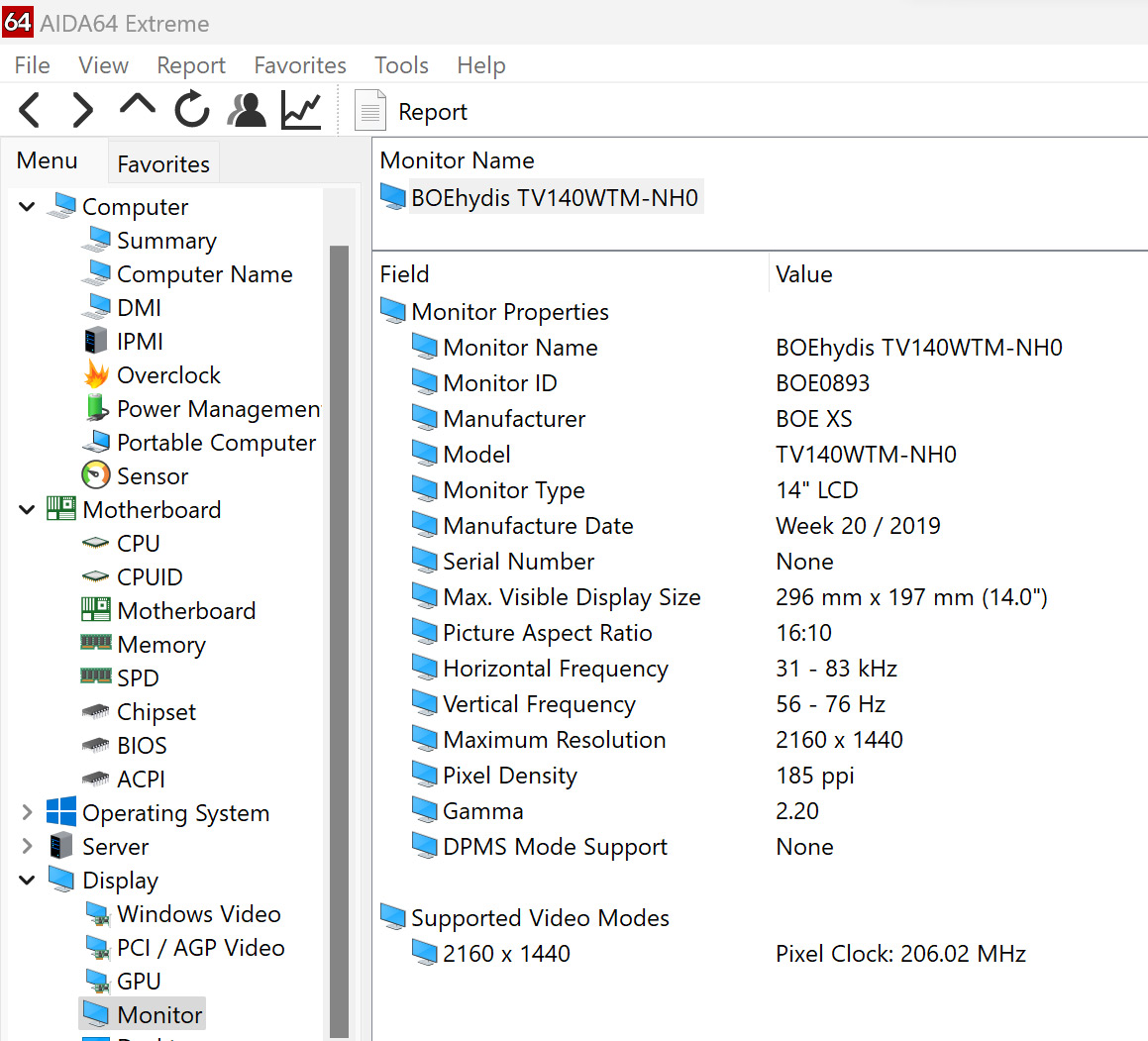Expand the Operating System node

tap(27, 812)
